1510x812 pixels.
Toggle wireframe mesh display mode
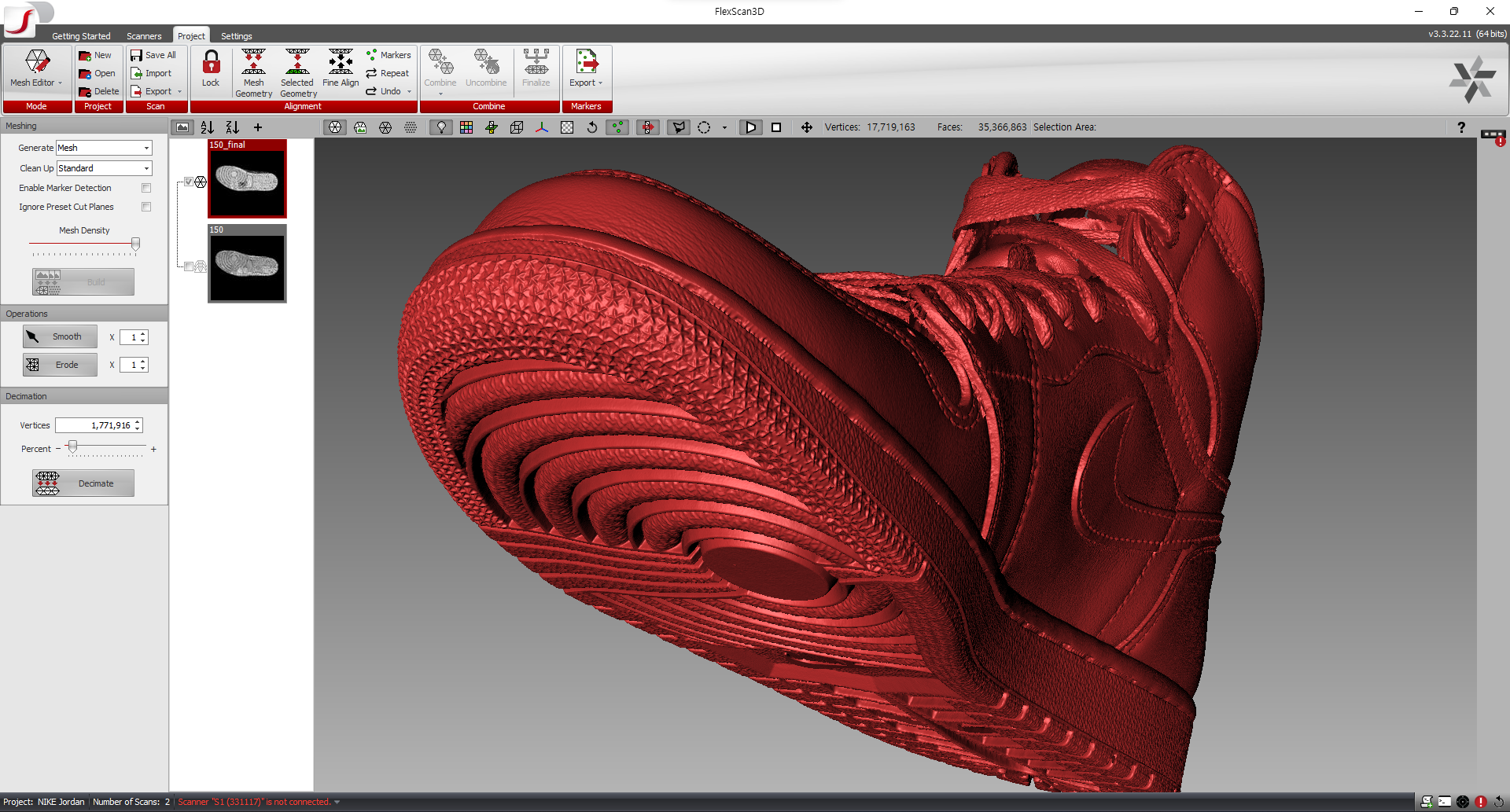click(x=385, y=127)
